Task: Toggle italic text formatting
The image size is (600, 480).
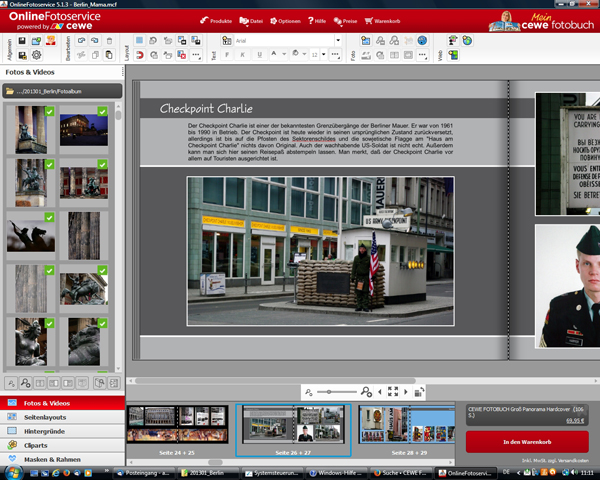Action: [243, 55]
